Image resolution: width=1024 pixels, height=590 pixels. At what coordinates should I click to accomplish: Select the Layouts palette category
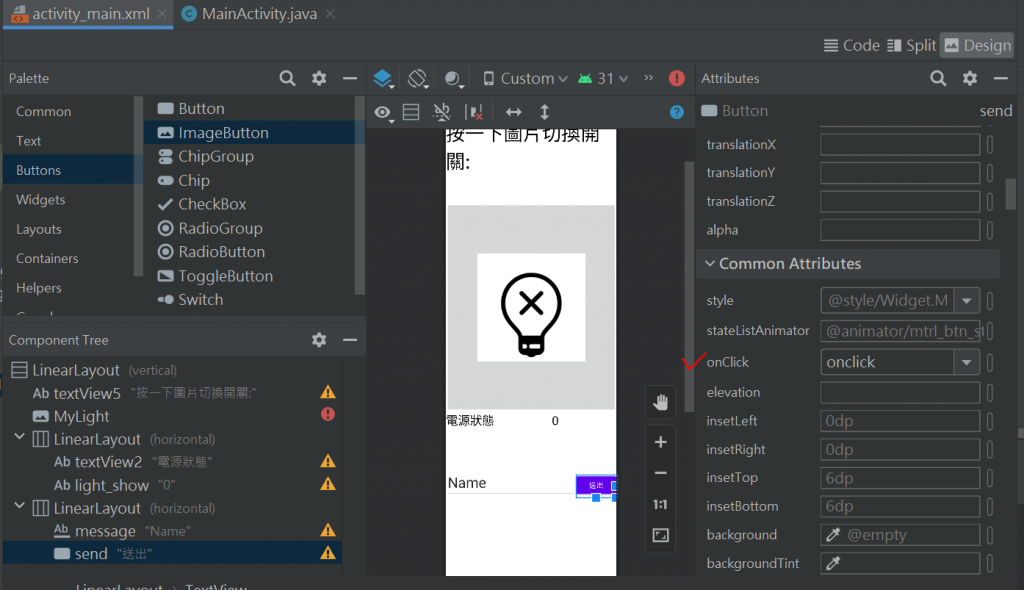point(39,229)
